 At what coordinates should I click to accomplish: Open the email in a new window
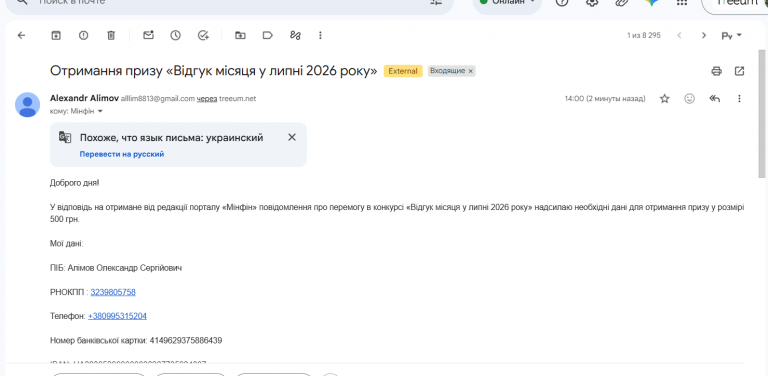coord(740,71)
